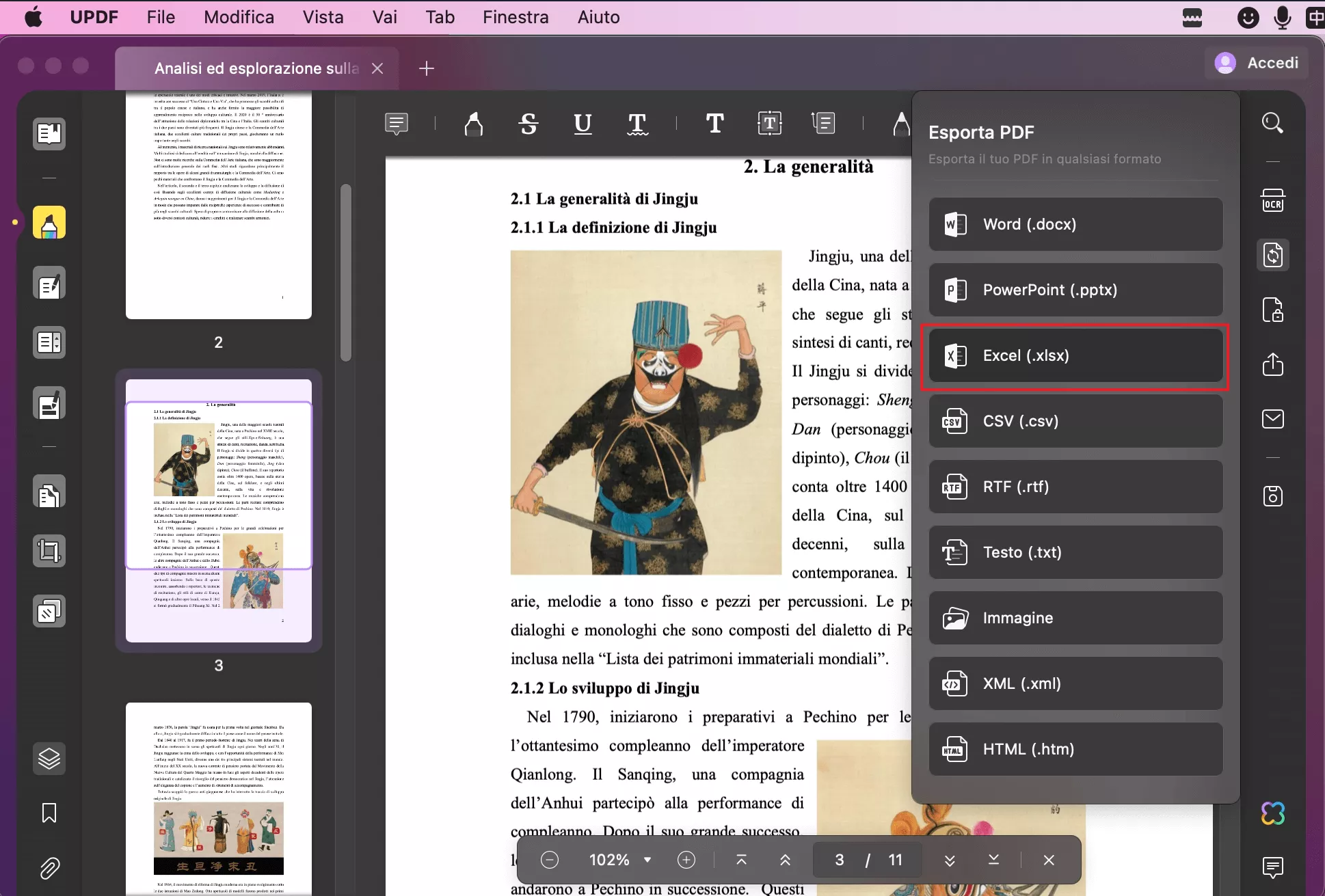This screenshot has height=896, width=1325.
Task: Open the Edit PDF tool in left sidebar
Action: pyautogui.click(x=49, y=283)
